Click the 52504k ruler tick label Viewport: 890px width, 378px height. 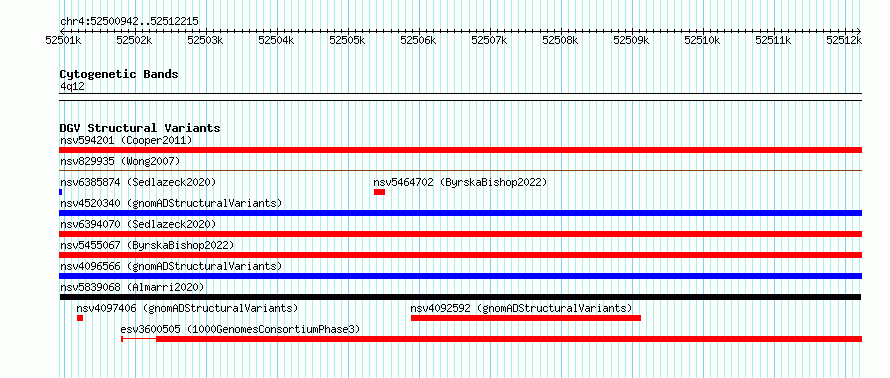276,40
